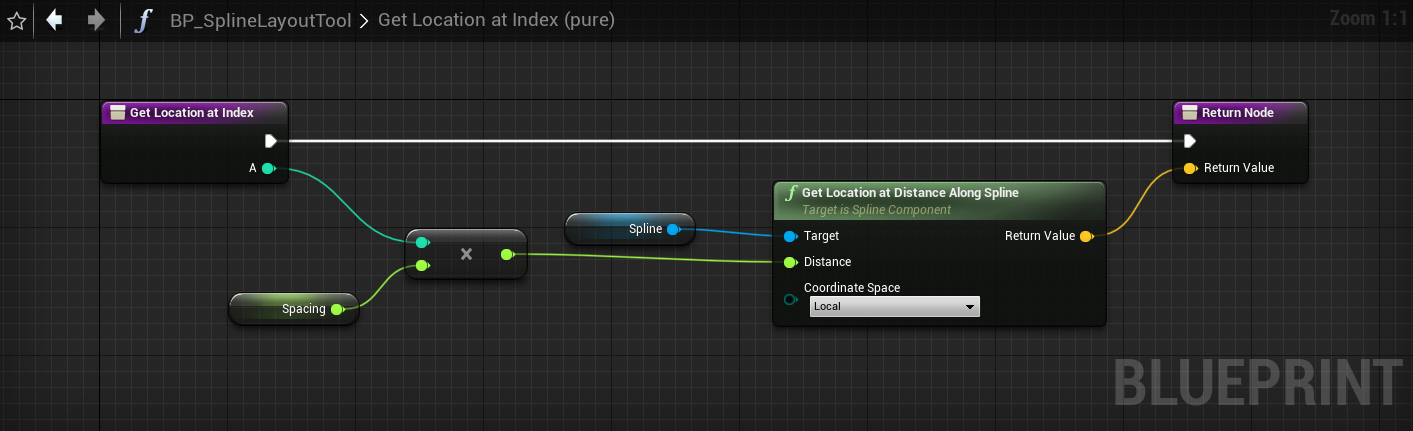Click the function f icon in breadcrumb
Viewport: 1413px width, 431px height.
[x=143, y=20]
